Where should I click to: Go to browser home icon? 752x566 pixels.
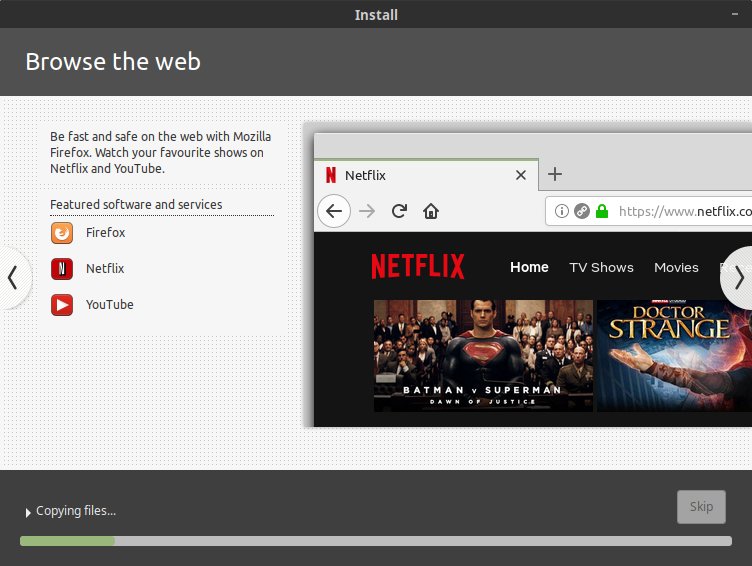click(431, 211)
